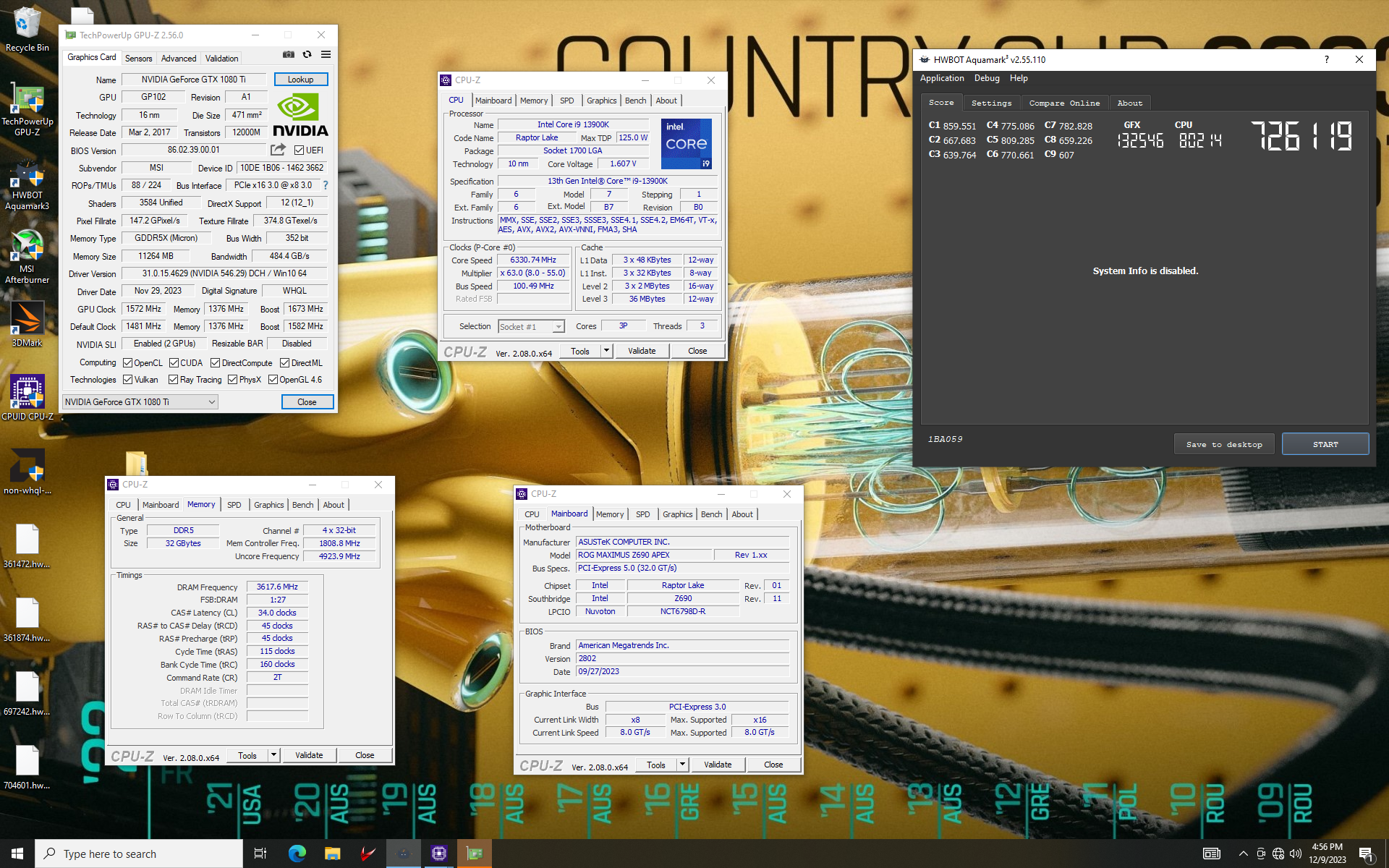
Task: Click the Aquamark help question mark button
Action: 1326,59
